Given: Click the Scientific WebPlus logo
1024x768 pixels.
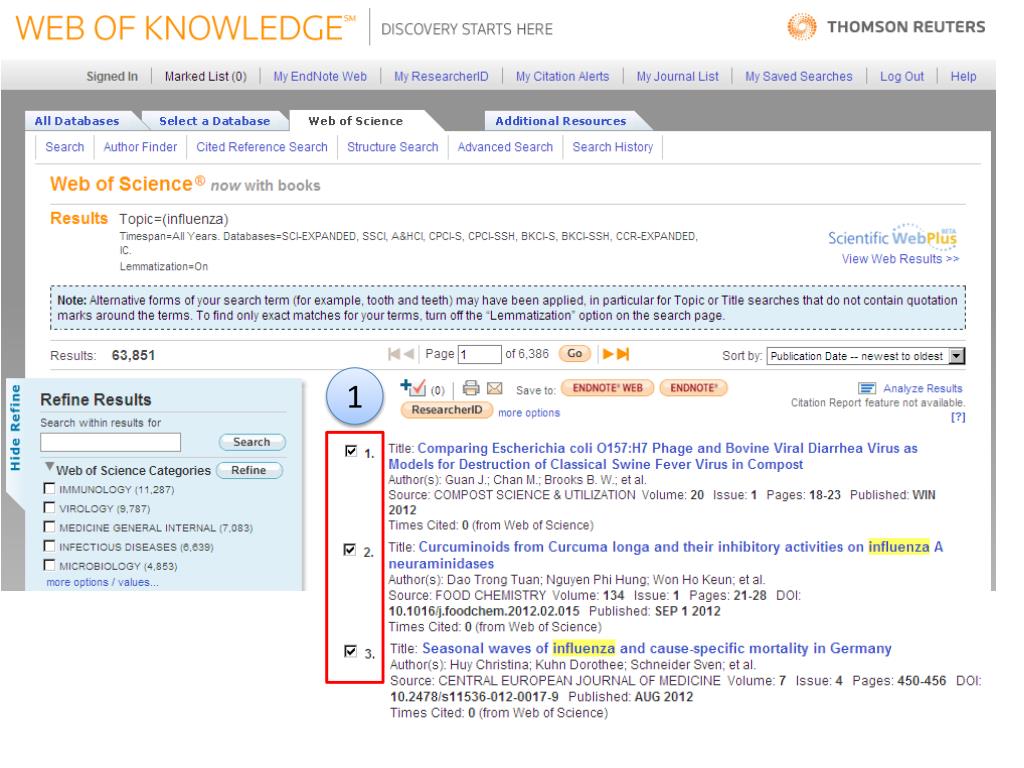Looking at the screenshot, I should (893, 236).
